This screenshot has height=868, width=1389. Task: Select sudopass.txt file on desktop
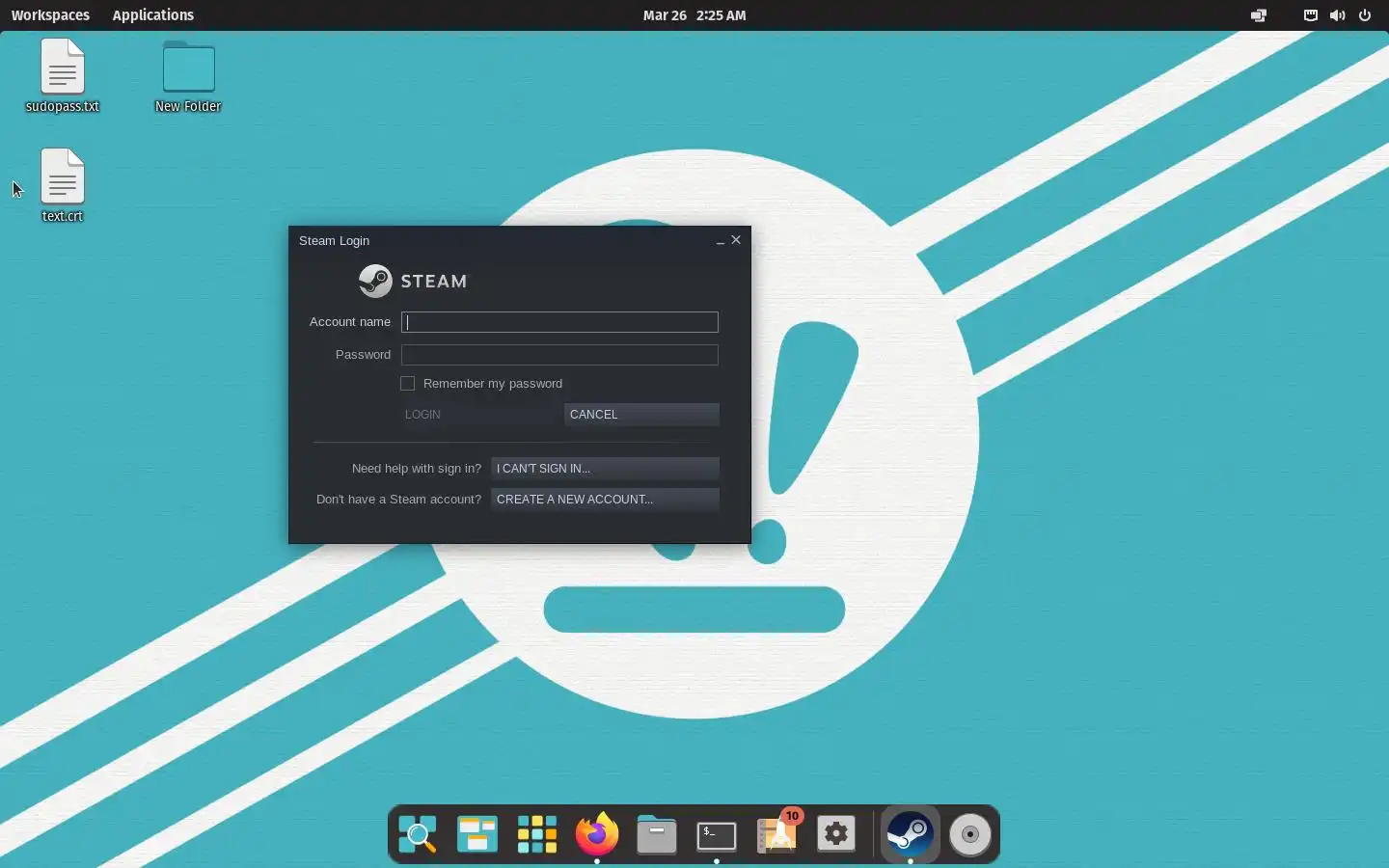point(63,76)
